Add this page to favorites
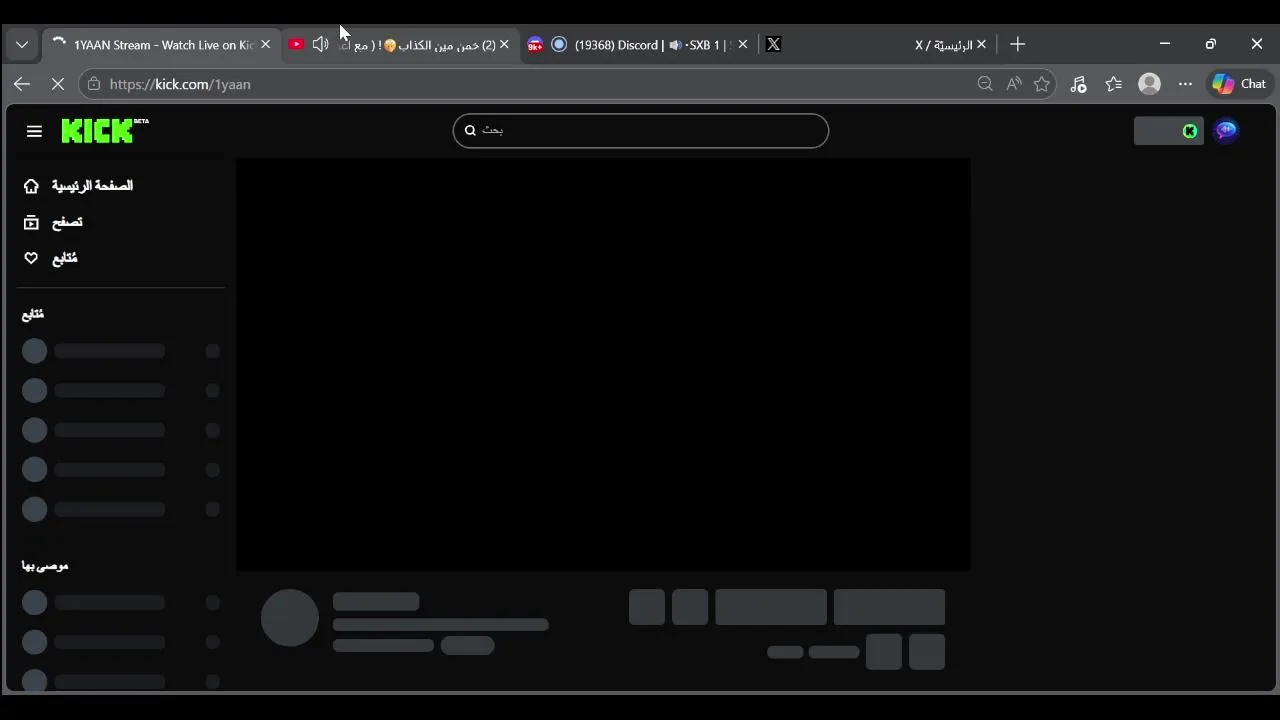 click(1042, 84)
